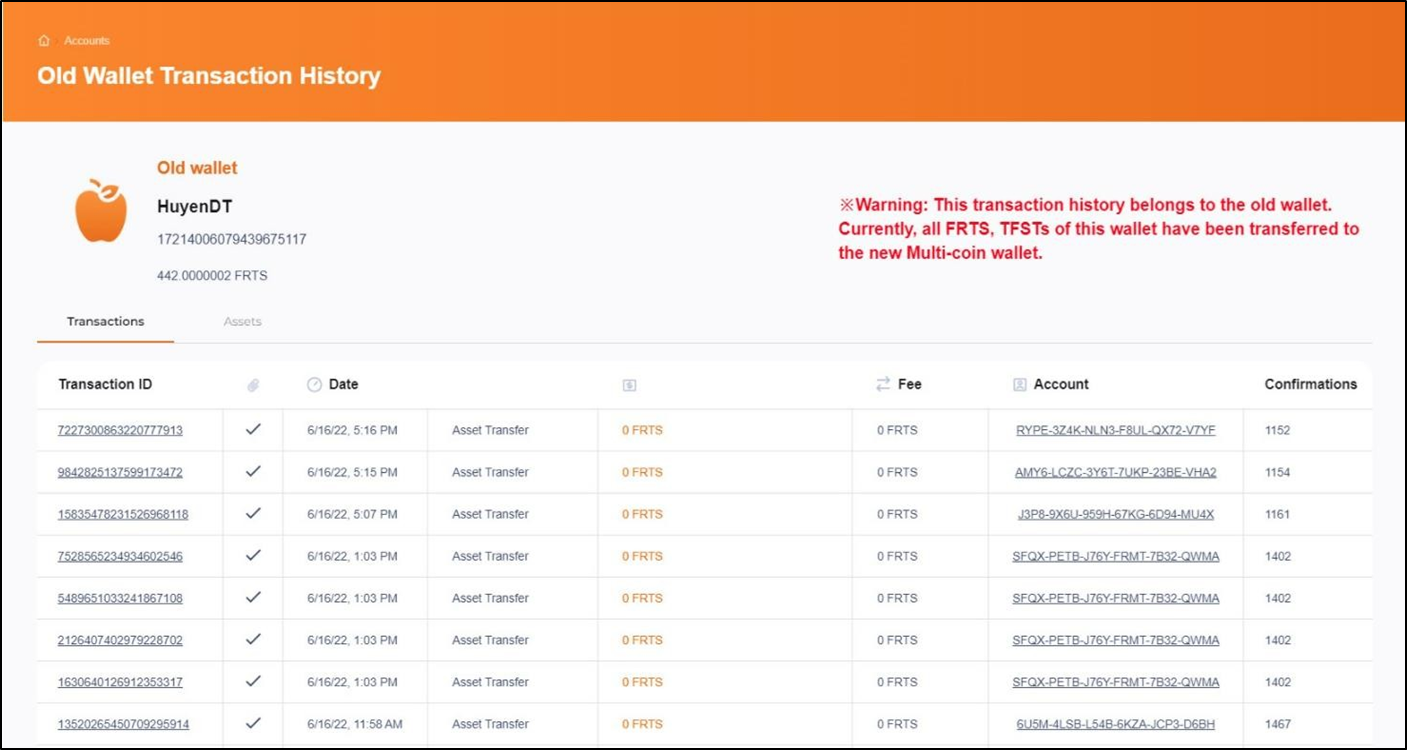Click the Confirmations column header
The height and width of the screenshot is (750, 1407).
coord(1310,384)
